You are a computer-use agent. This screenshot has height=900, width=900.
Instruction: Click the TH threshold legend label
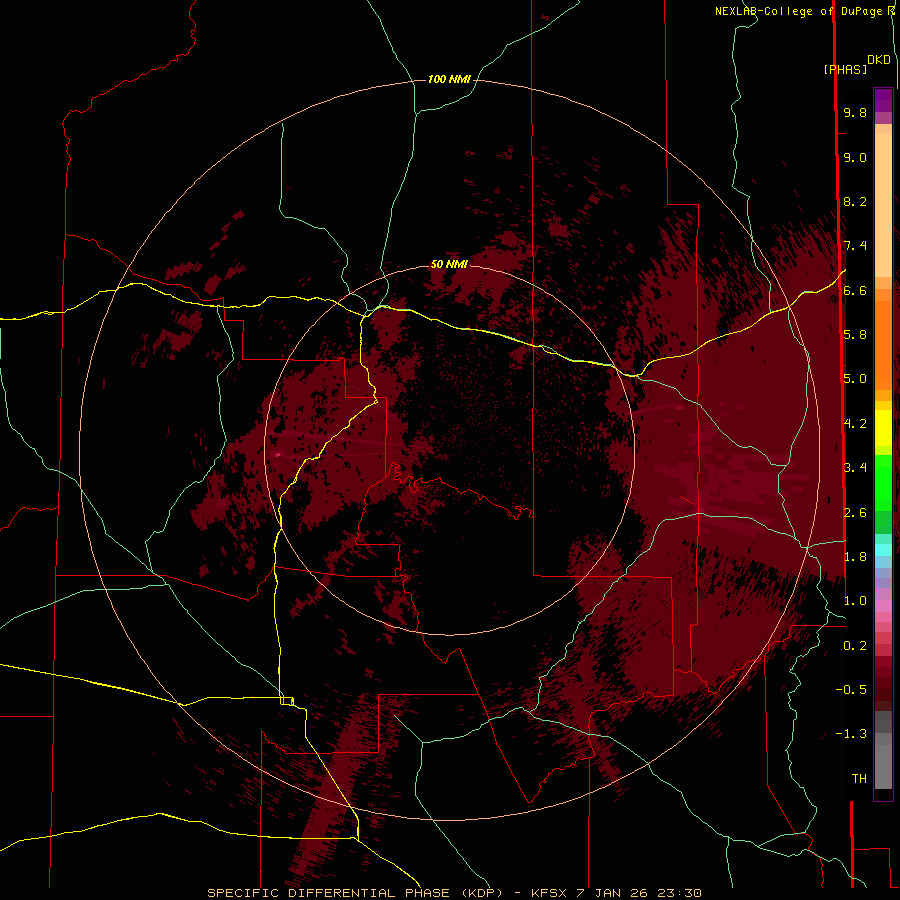pos(859,779)
